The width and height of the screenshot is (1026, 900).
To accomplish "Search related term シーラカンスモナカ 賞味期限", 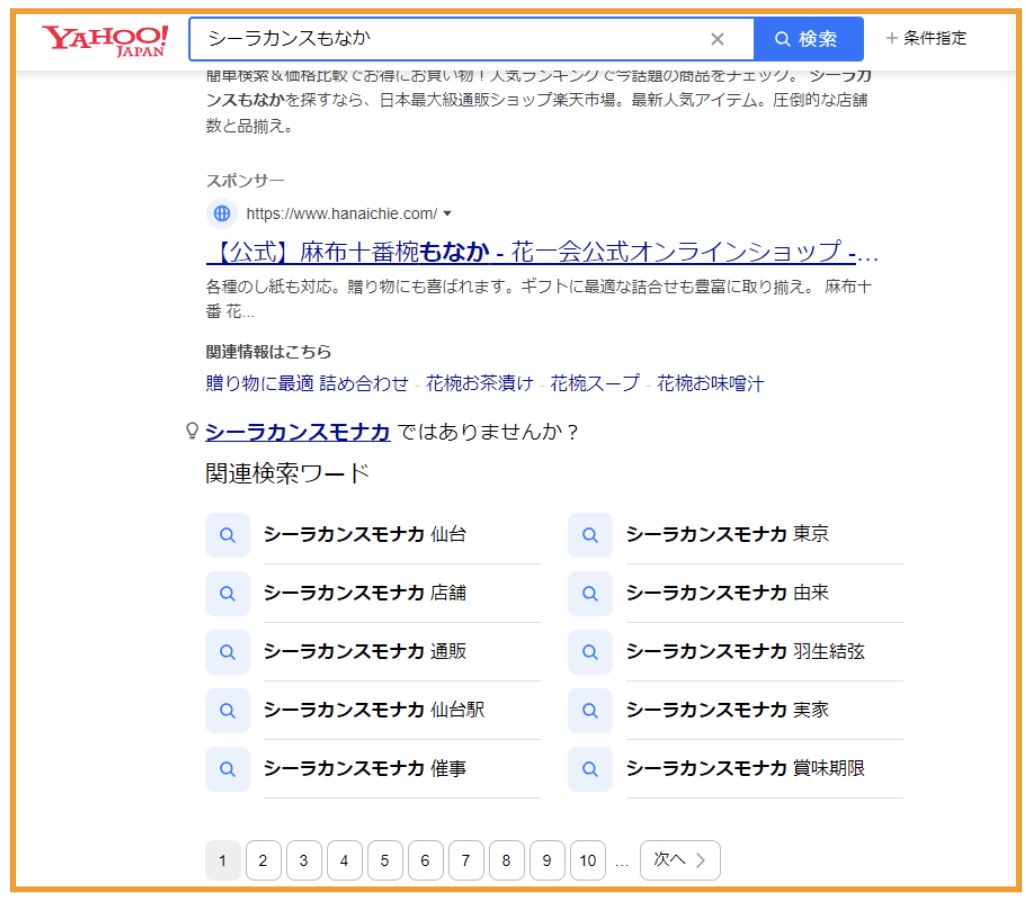I will coord(745,768).
